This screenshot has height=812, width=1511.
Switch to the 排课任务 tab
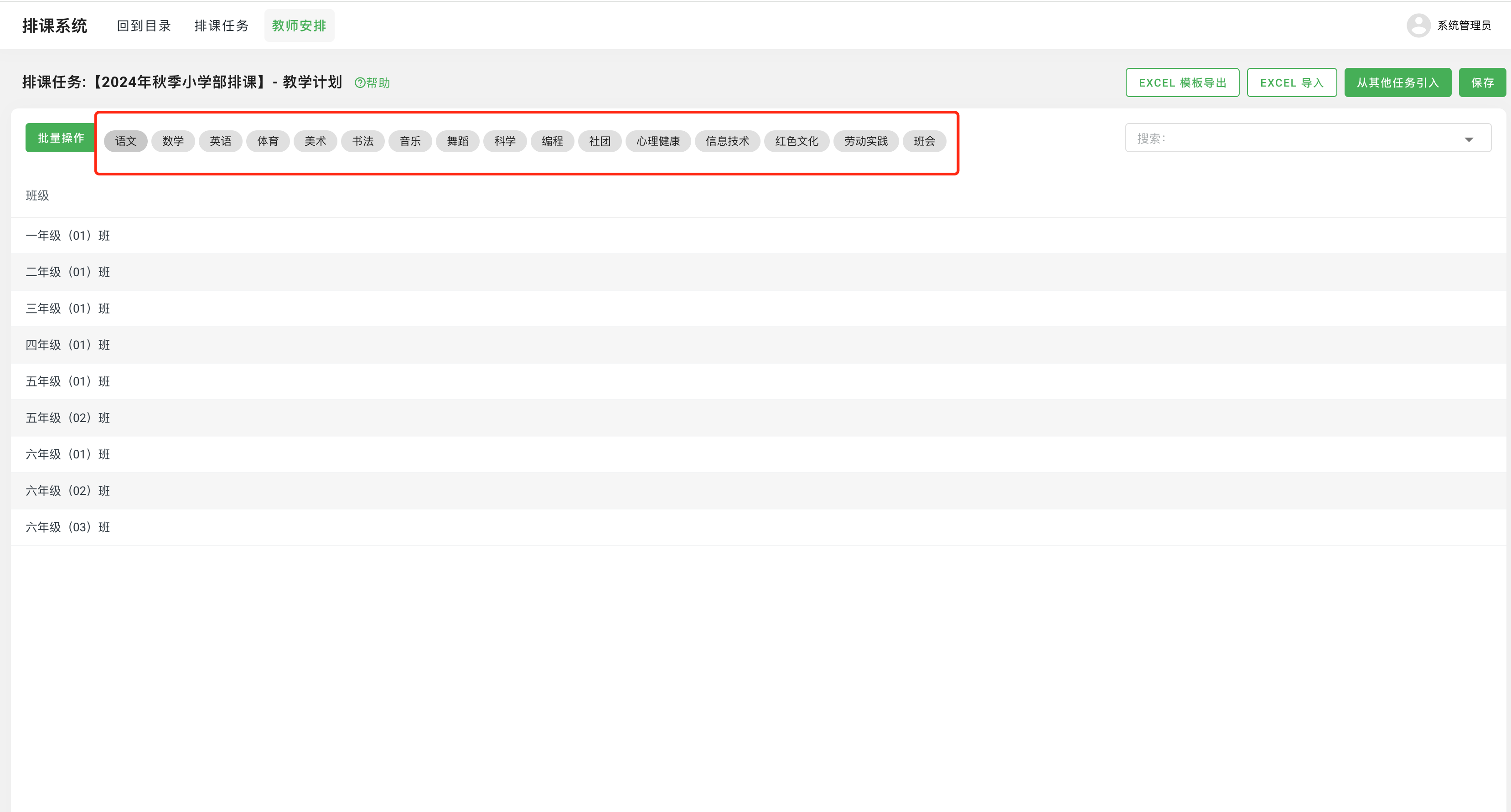pos(221,26)
